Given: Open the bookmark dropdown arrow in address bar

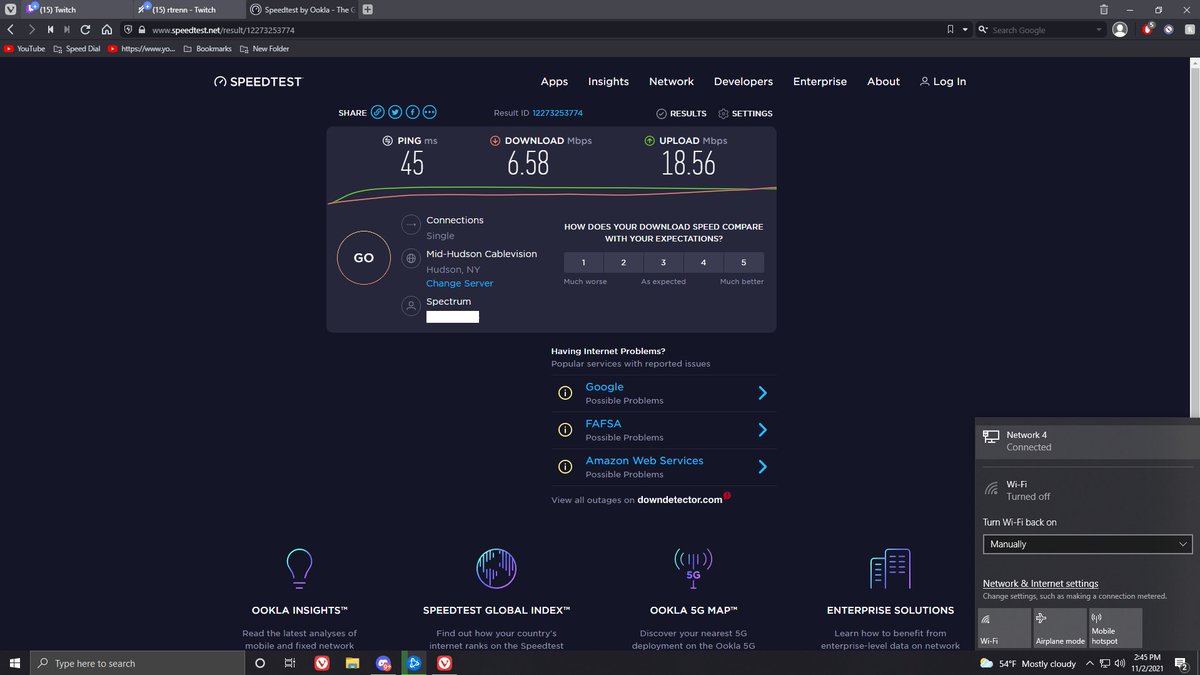Looking at the screenshot, I should point(965,30).
